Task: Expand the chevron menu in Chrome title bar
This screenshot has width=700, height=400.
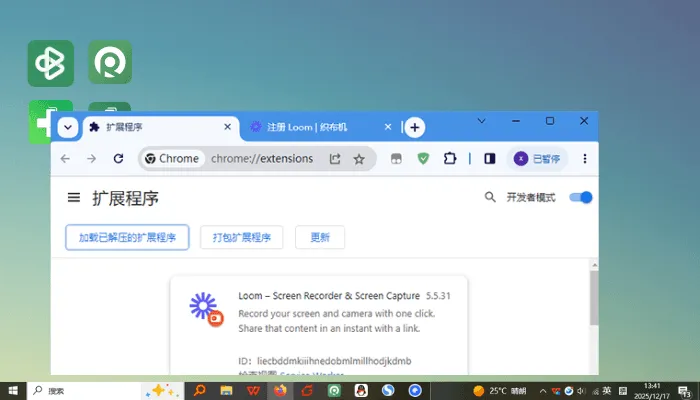Action: tap(481, 121)
